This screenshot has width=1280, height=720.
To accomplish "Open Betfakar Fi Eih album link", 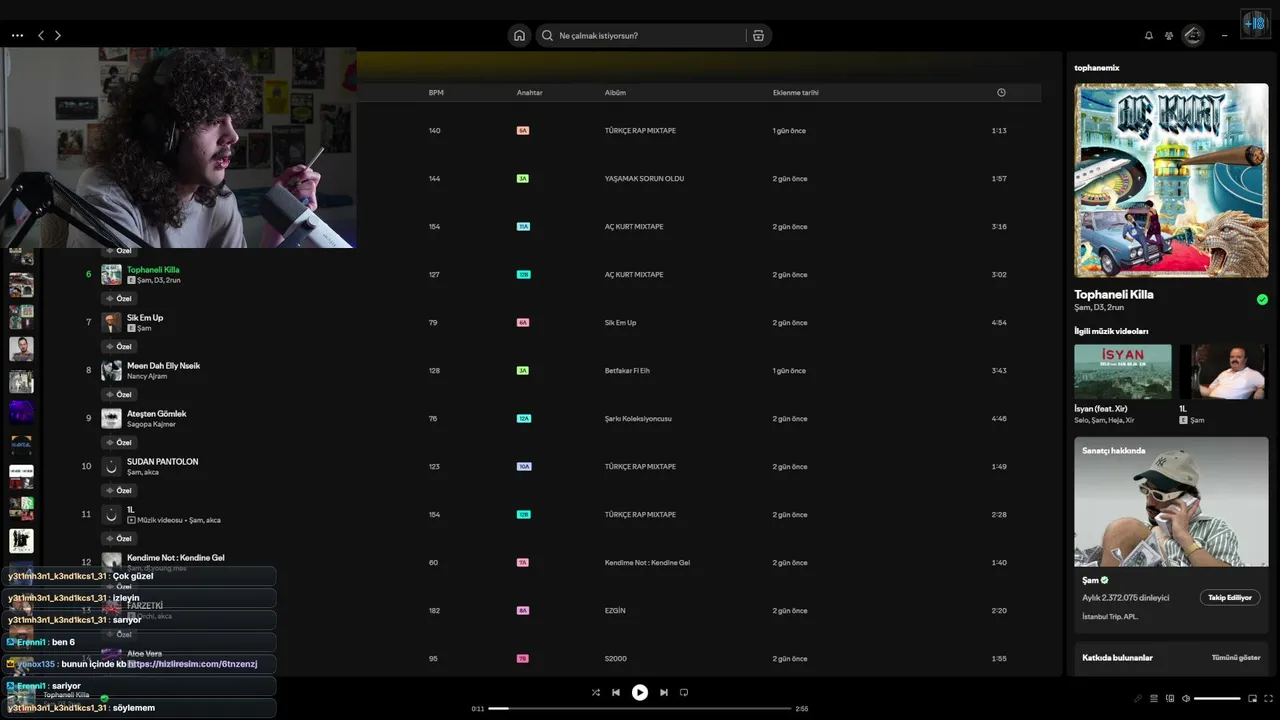I will (627, 371).
